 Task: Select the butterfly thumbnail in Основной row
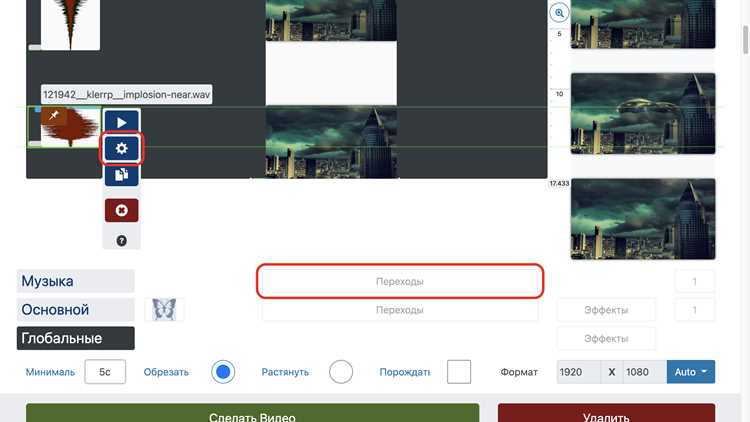[164, 310]
